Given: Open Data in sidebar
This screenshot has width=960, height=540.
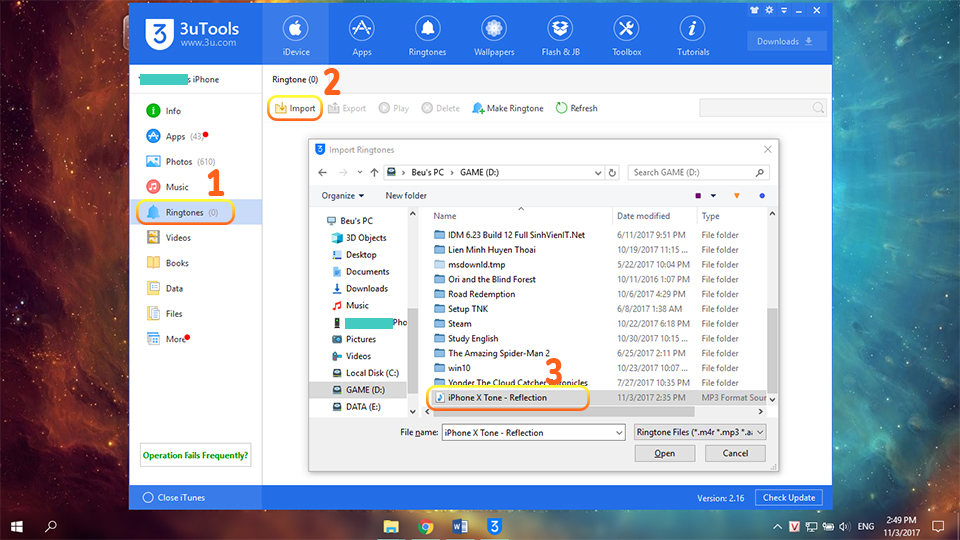Looking at the screenshot, I should click(195, 288).
